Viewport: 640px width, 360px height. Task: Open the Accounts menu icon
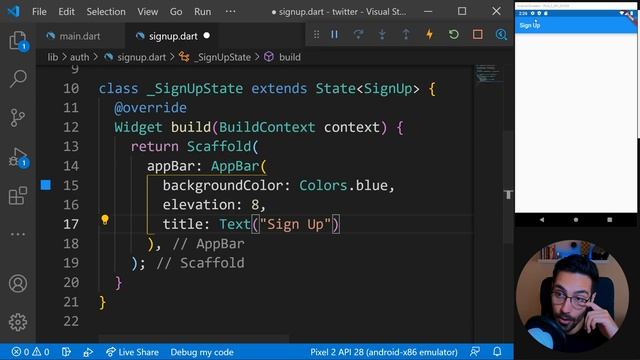click(18, 283)
